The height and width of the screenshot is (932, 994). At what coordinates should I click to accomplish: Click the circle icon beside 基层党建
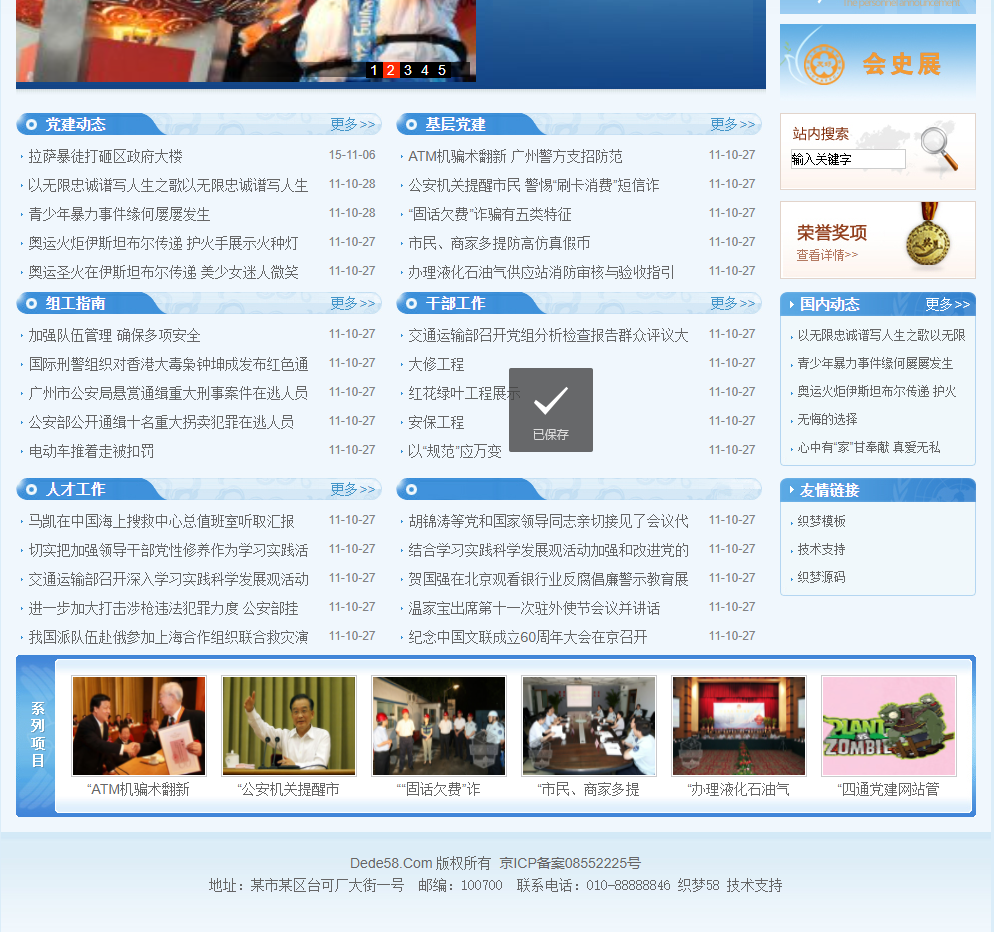[x=412, y=125]
